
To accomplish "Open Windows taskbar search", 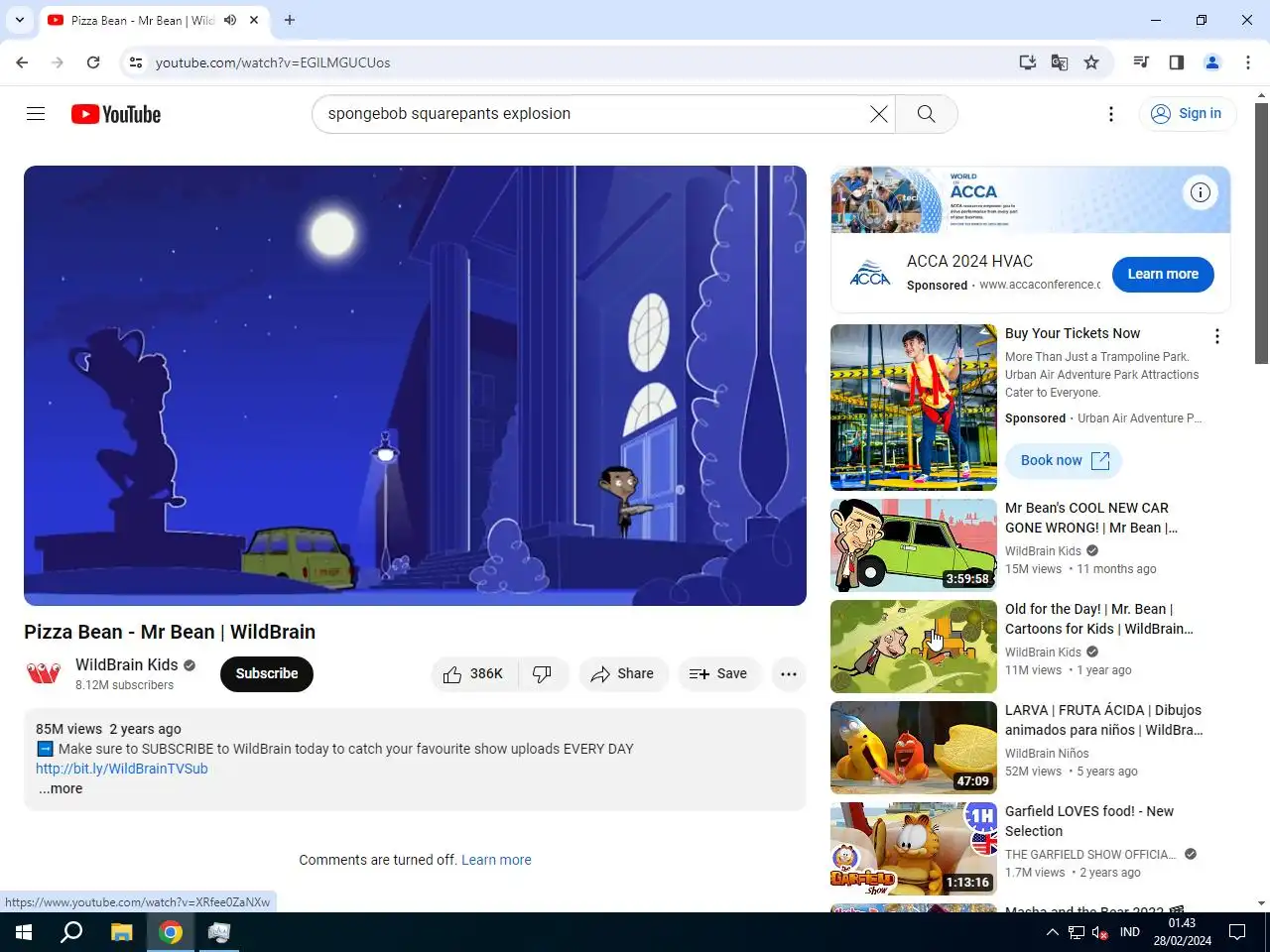I will coord(71,932).
